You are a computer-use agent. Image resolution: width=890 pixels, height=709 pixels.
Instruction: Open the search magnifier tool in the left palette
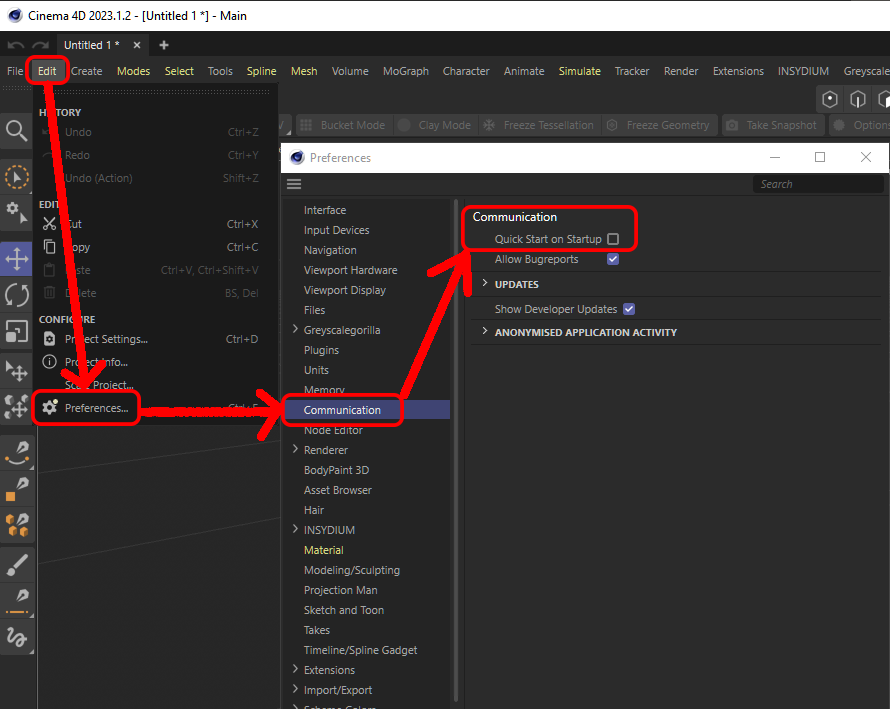point(16,131)
